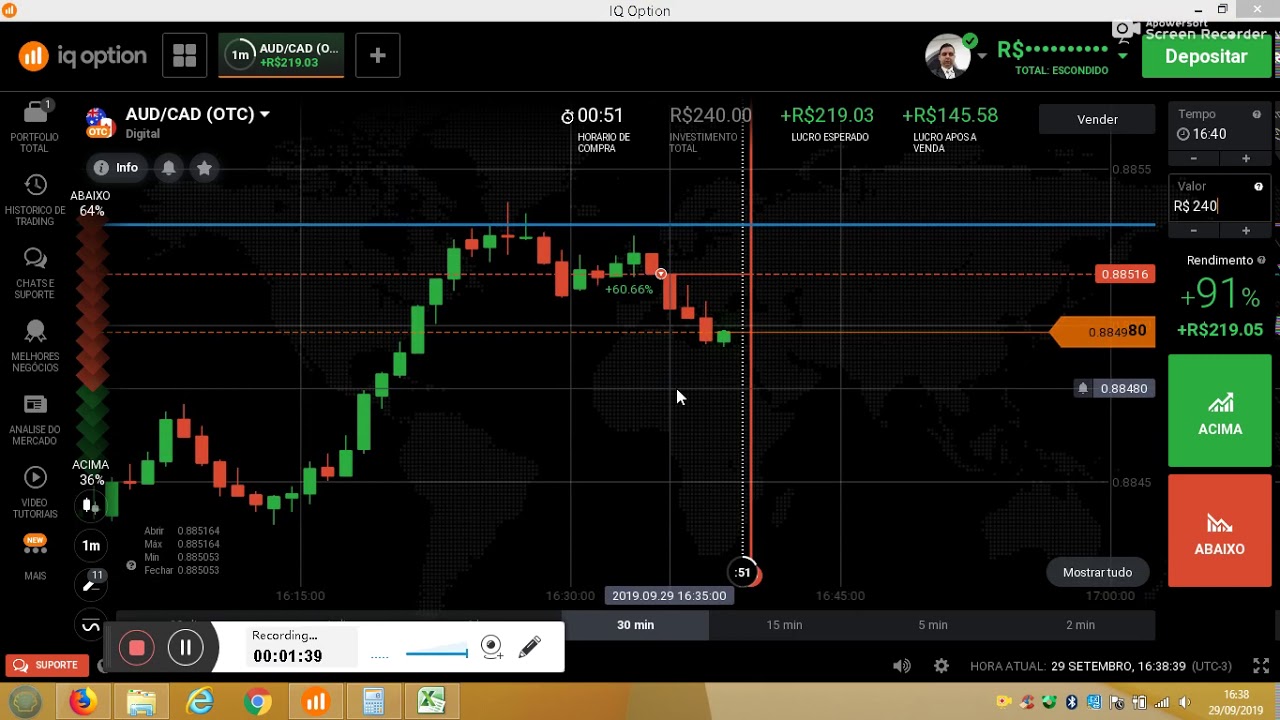This screenshot has width=1280, height=720.
Task: Open Excel from the taskbar
Action: click(431, 702)
